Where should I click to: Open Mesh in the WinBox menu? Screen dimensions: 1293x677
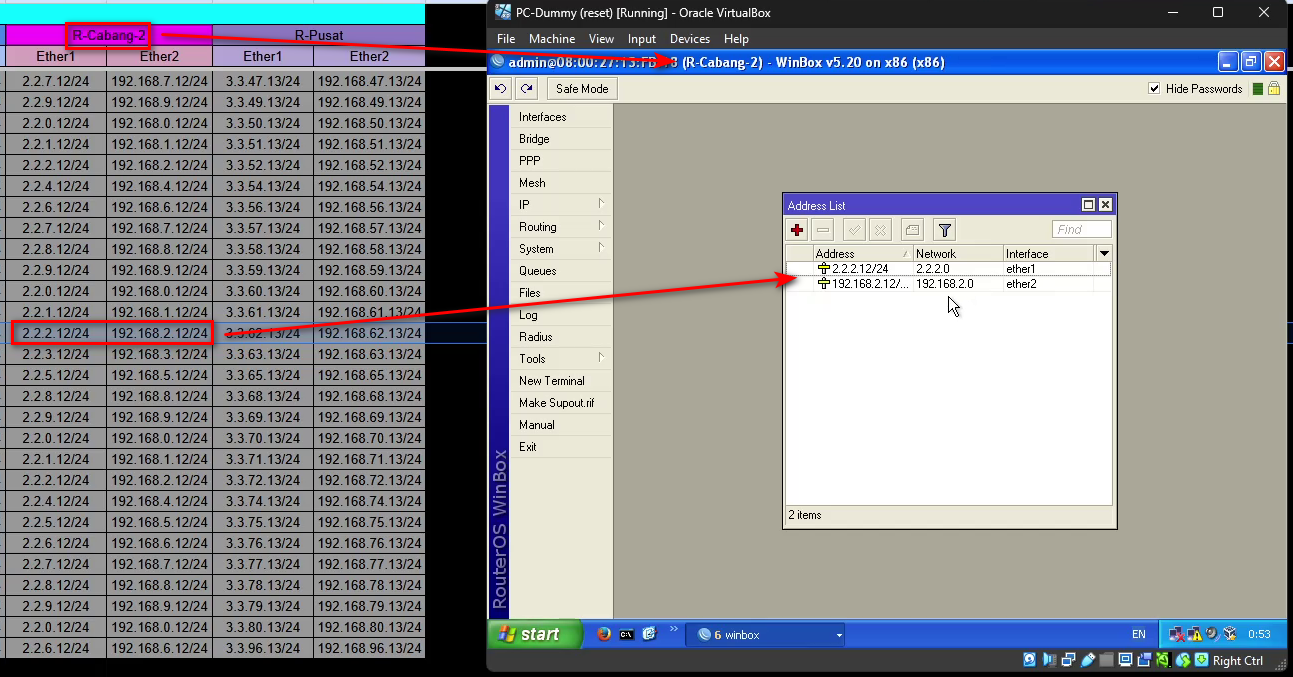pos(561,183)
